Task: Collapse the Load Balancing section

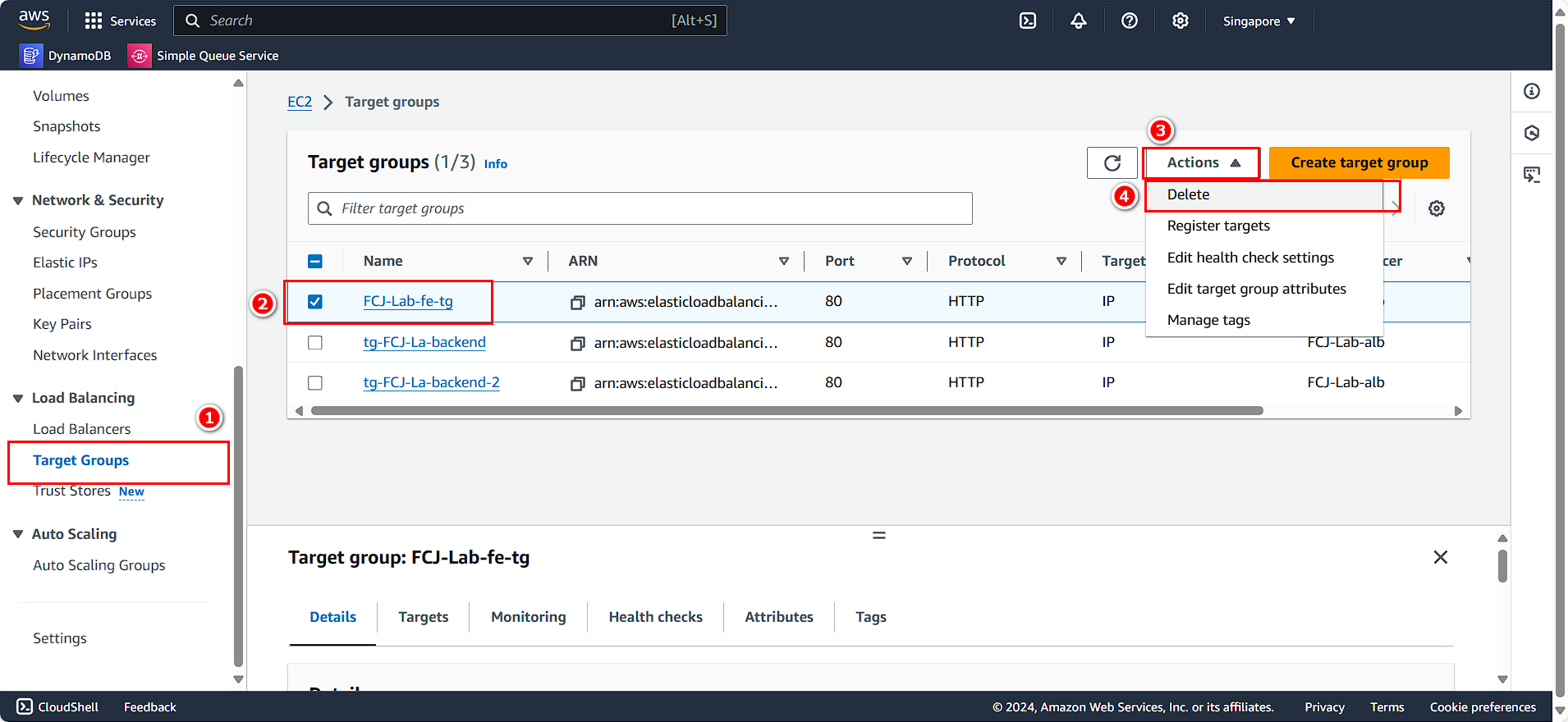Action: 18,399
